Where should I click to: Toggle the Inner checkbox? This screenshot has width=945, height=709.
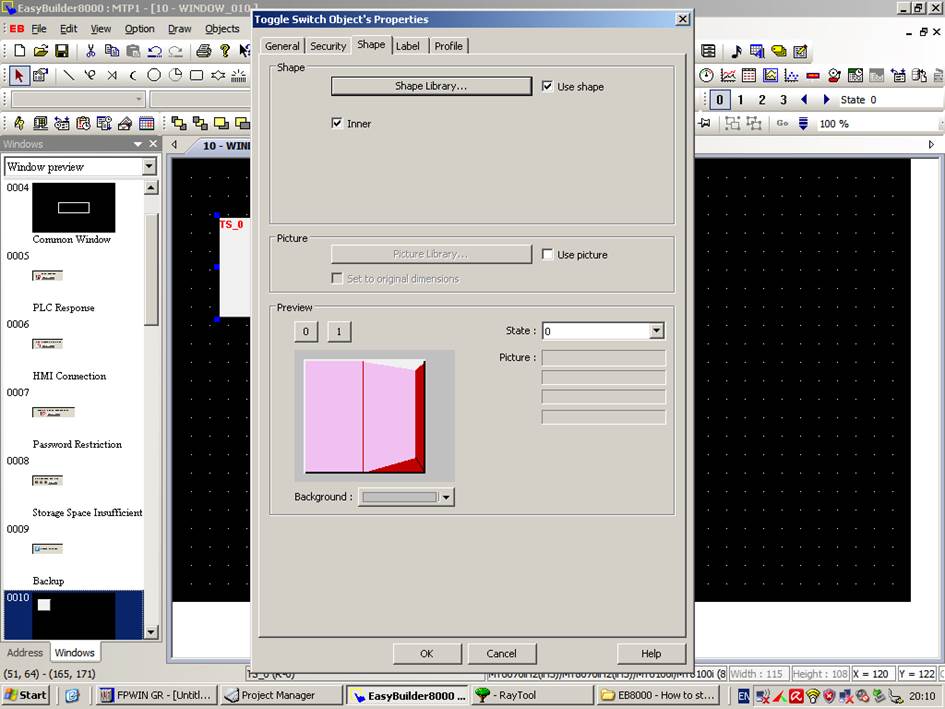[x=338, y=123]
